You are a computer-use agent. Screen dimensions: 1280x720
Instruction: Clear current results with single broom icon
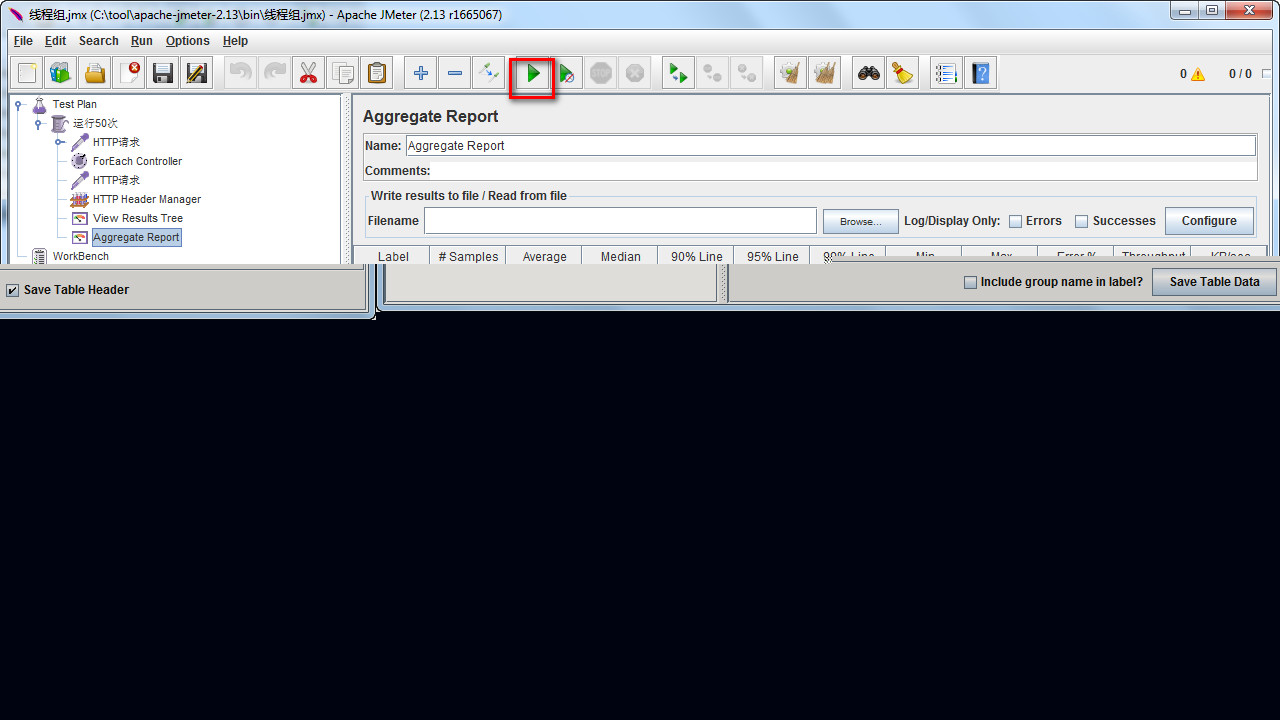pos(791,73)
